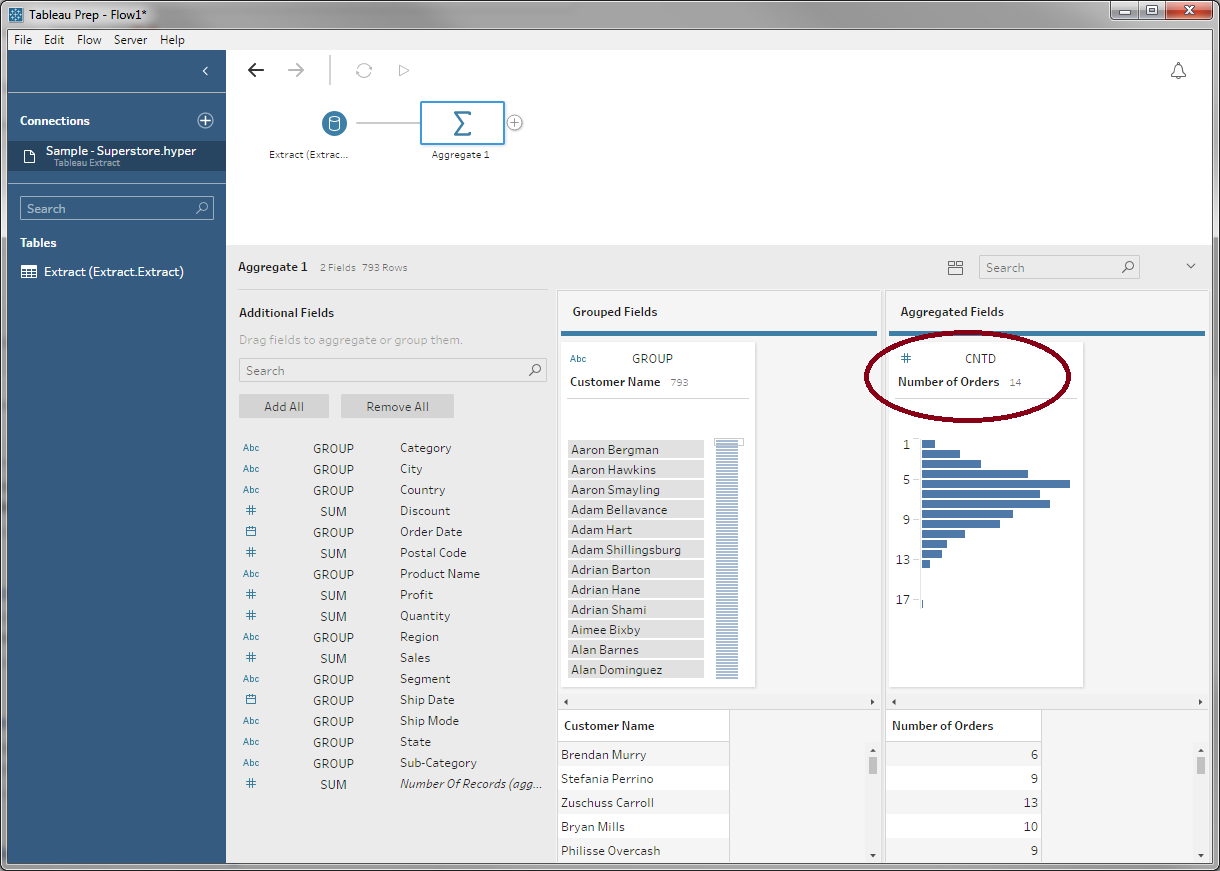Click the Sample - Superstore.hyper file icon
1220x871 pixels.
pos(30,156)
